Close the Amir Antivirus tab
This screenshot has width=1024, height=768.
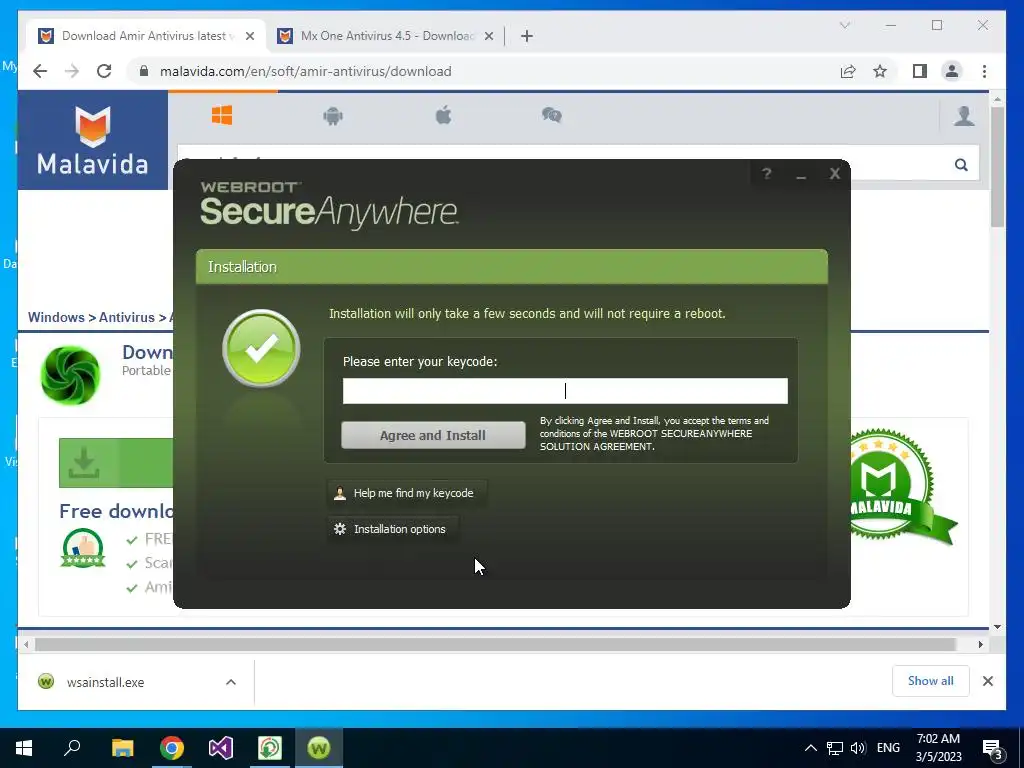[249, 36]
